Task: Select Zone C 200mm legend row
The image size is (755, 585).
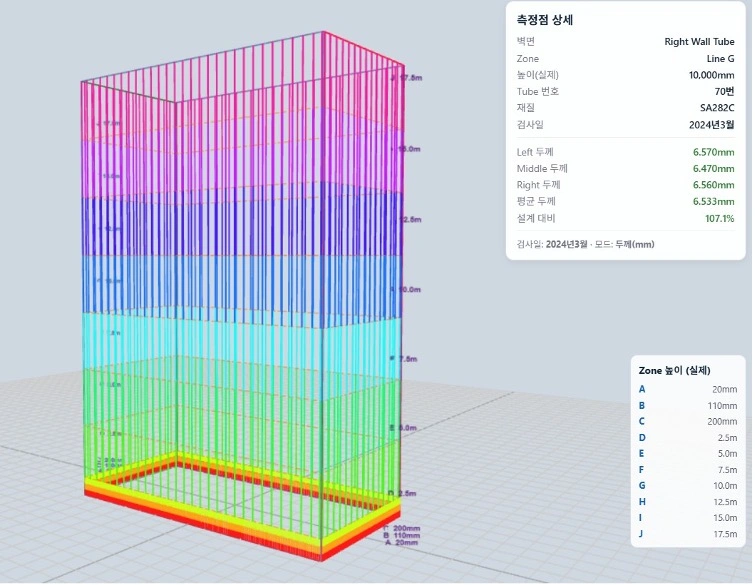Action: [688, 422]
